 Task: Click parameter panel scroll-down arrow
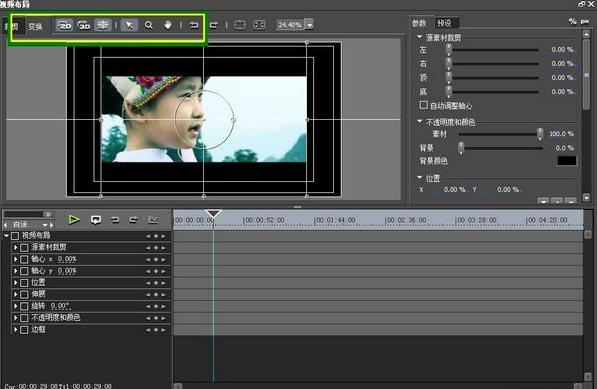pyautogui.click(x=586, y=197)
